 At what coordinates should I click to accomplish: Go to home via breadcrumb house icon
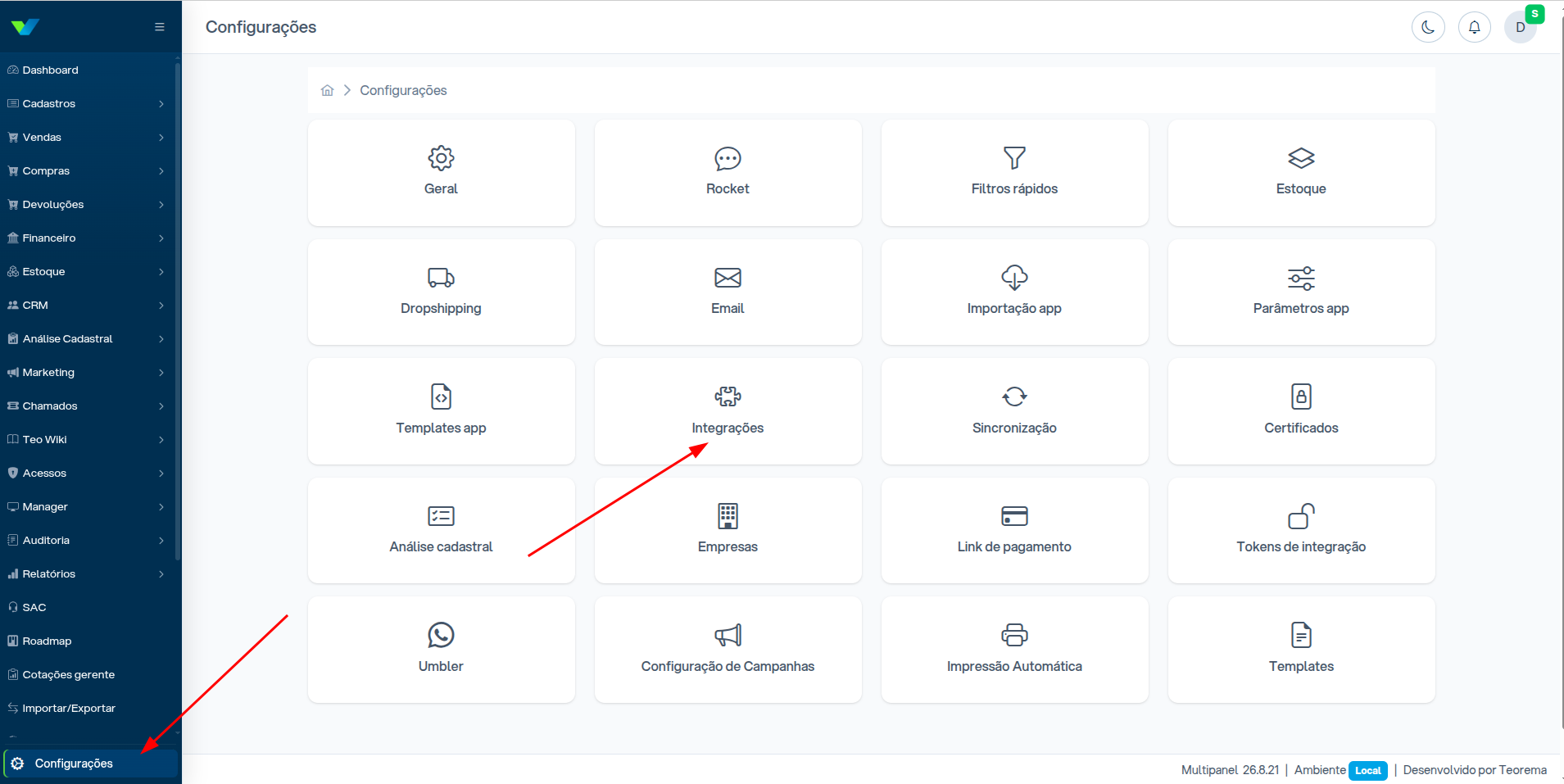(x=328, y=90)
